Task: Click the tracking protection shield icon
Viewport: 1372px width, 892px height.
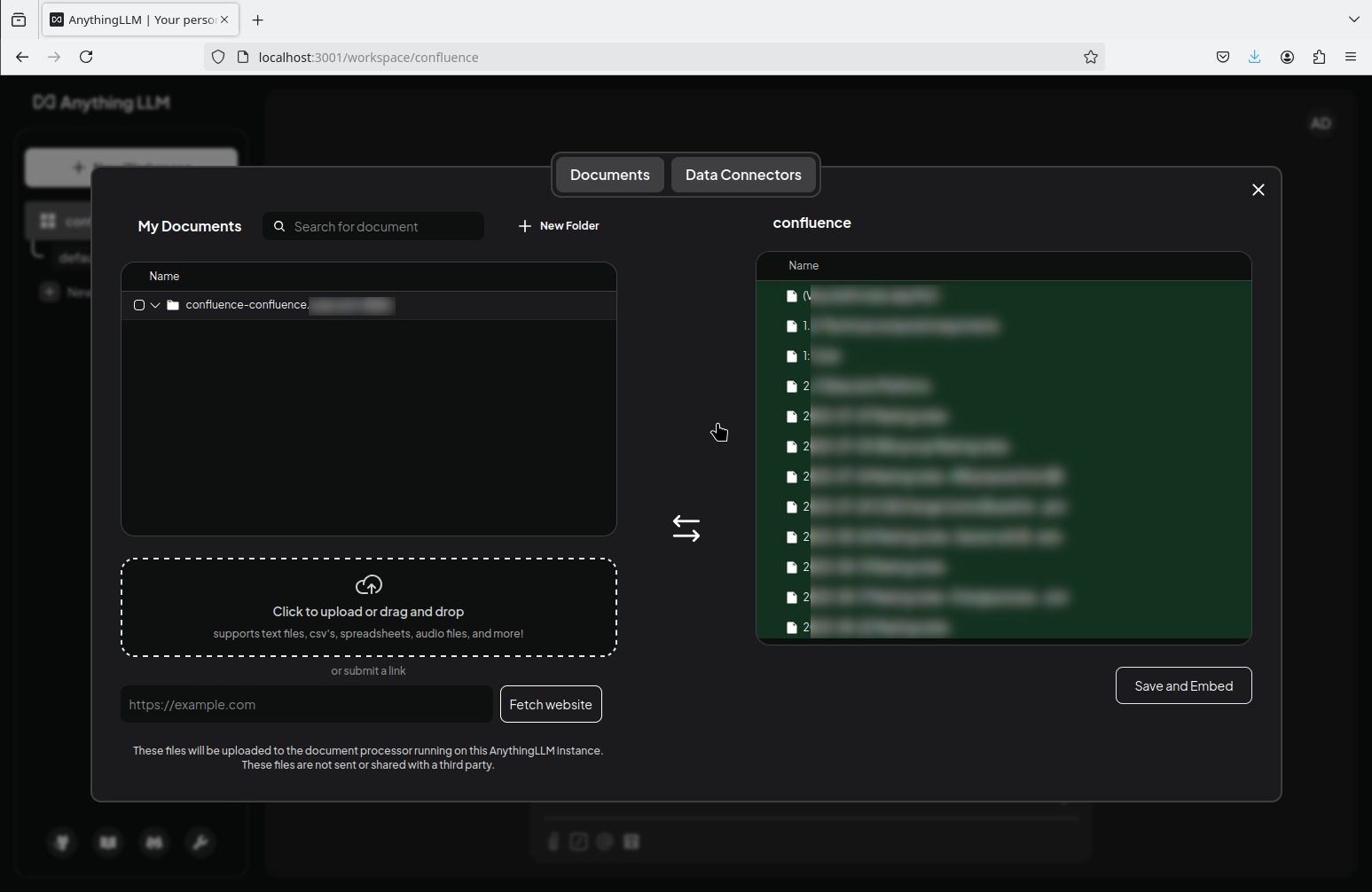Action: pyautogui.click(x=218, y=57)
